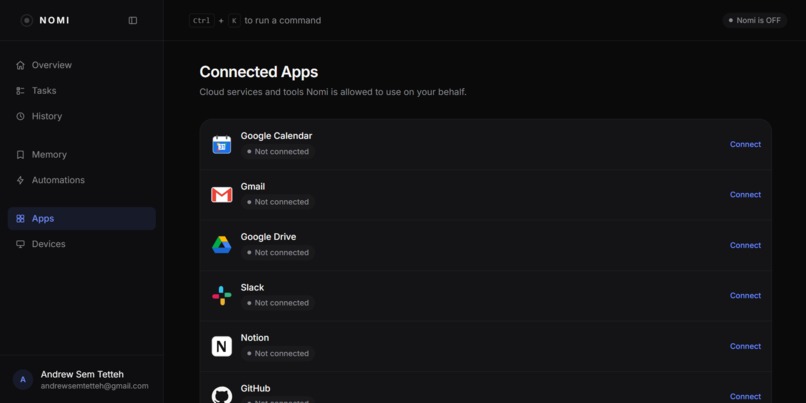Click the 'to run a command' text
The width and height of the screenshot is (806, 403).
tap(283, 21)
